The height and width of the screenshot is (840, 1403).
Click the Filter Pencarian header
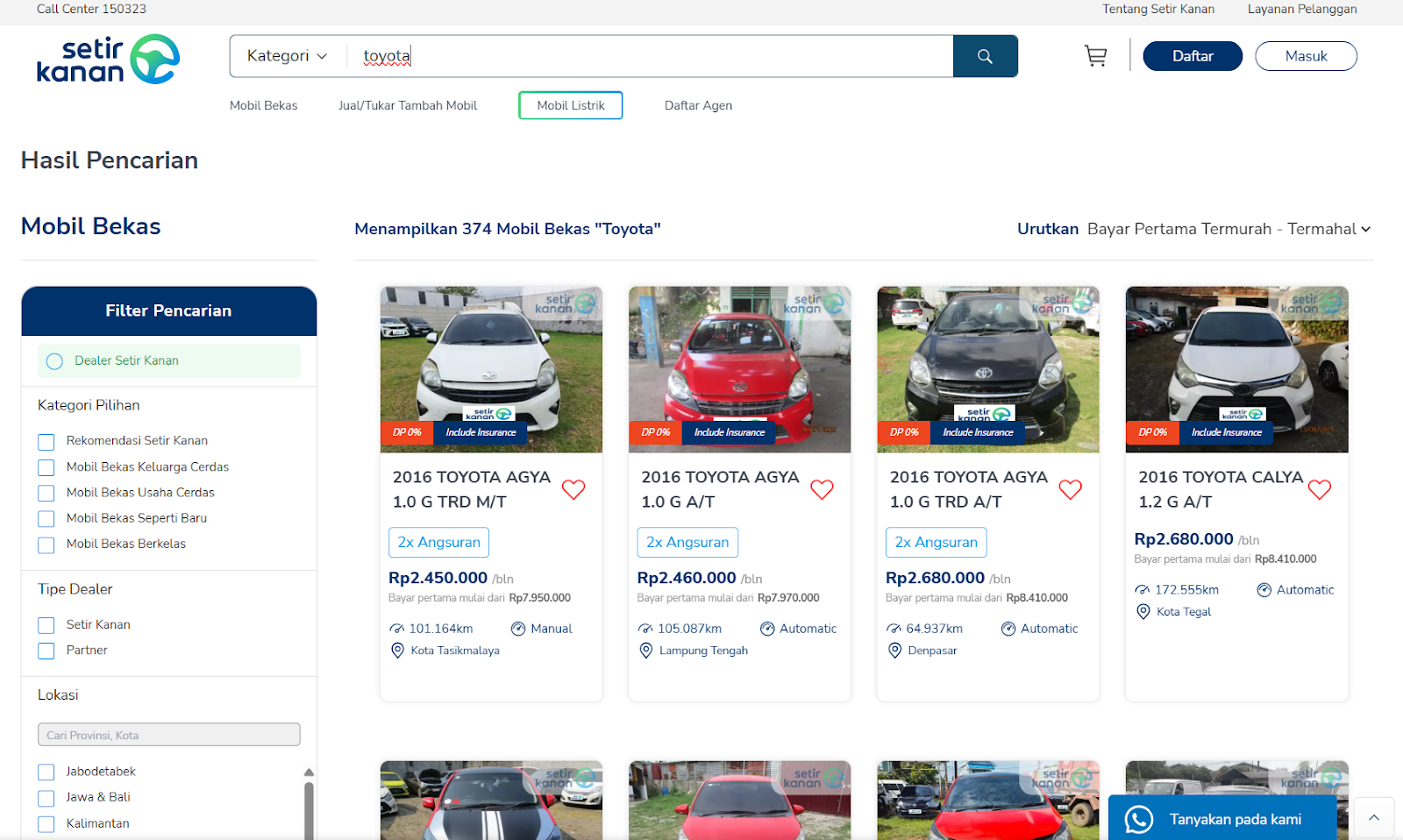pyautogui.click(x=169, y=311)
